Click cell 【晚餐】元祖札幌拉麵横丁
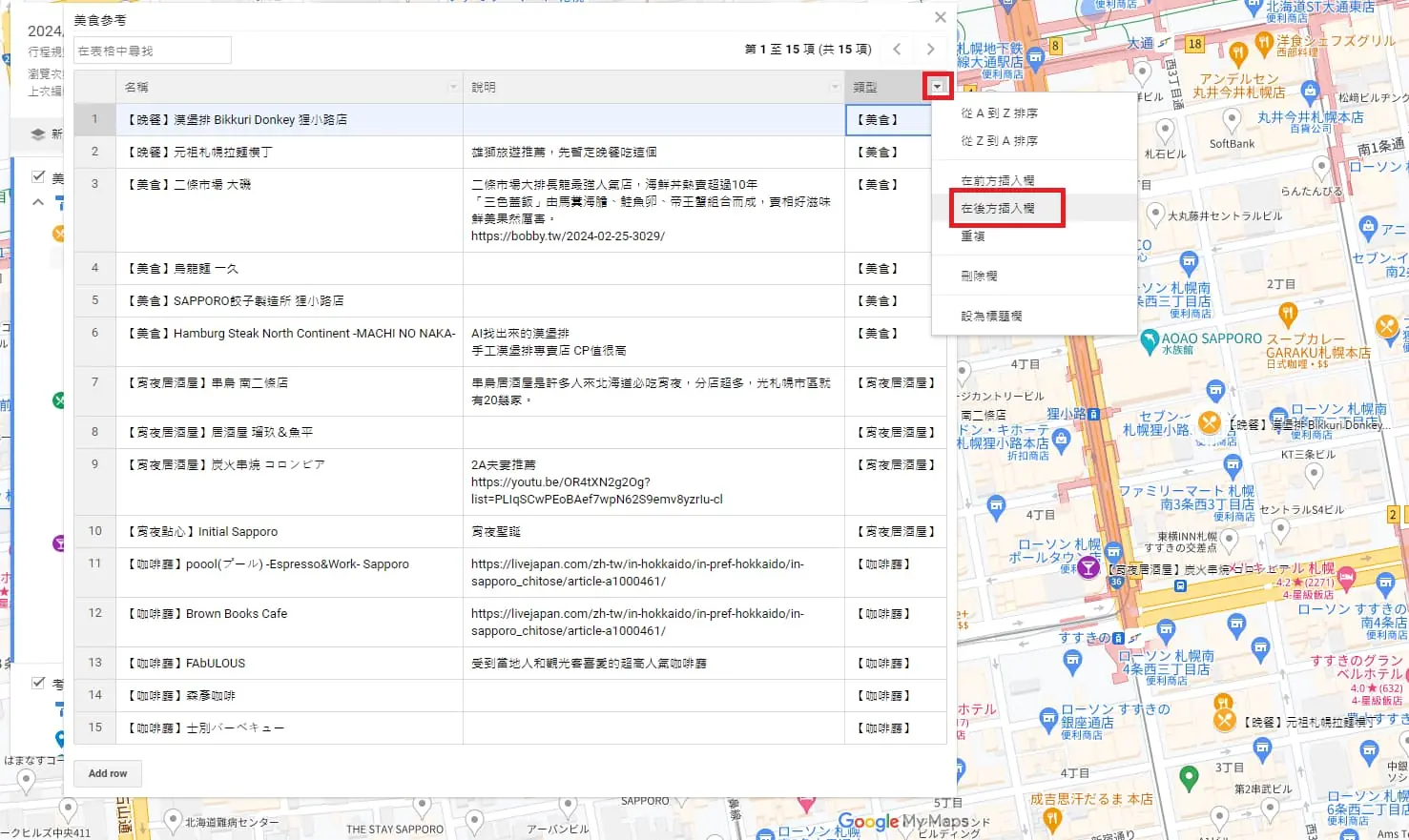1409x840 pixels. (x=289, y=152)
